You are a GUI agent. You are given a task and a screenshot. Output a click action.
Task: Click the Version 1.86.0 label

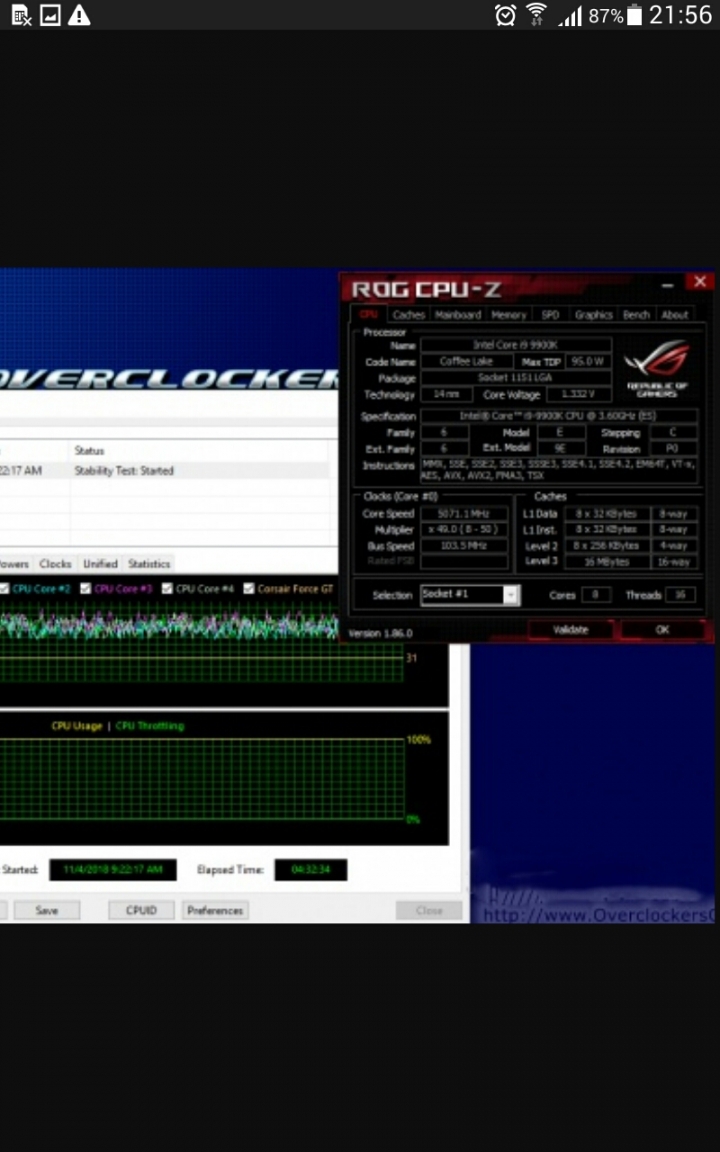(x=380, y=633)
